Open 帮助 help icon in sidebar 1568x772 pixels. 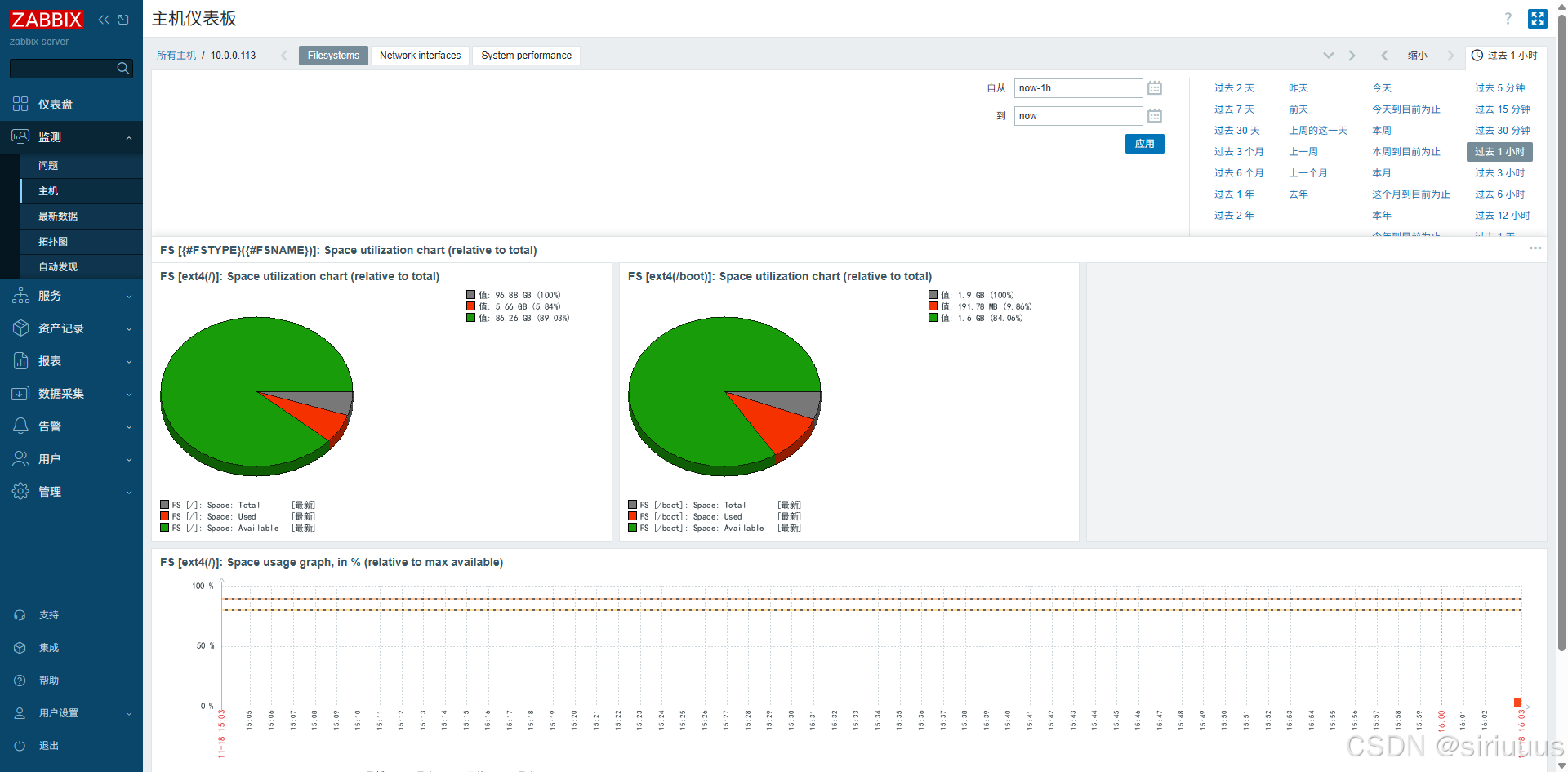coord(20,681)
